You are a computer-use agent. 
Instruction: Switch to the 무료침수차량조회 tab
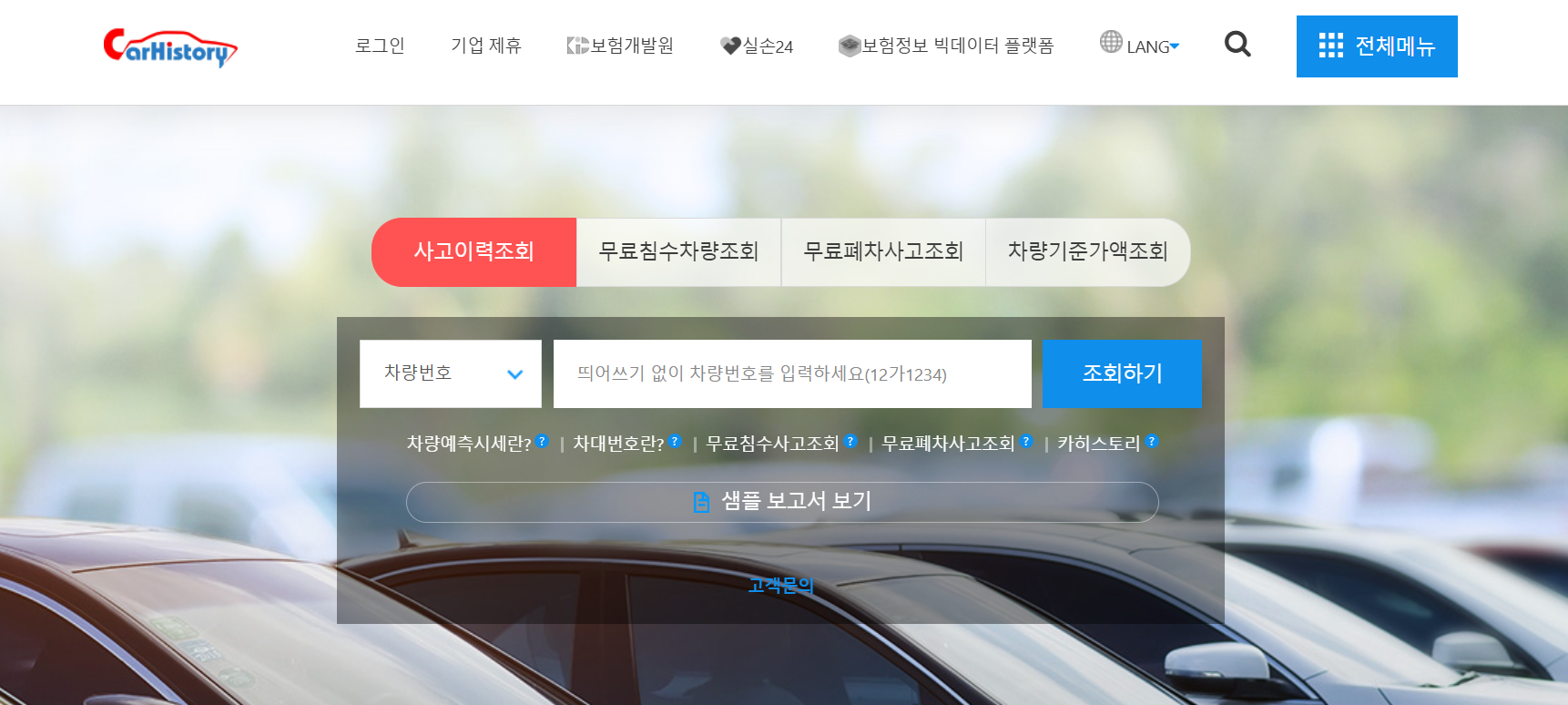point(678,252)
